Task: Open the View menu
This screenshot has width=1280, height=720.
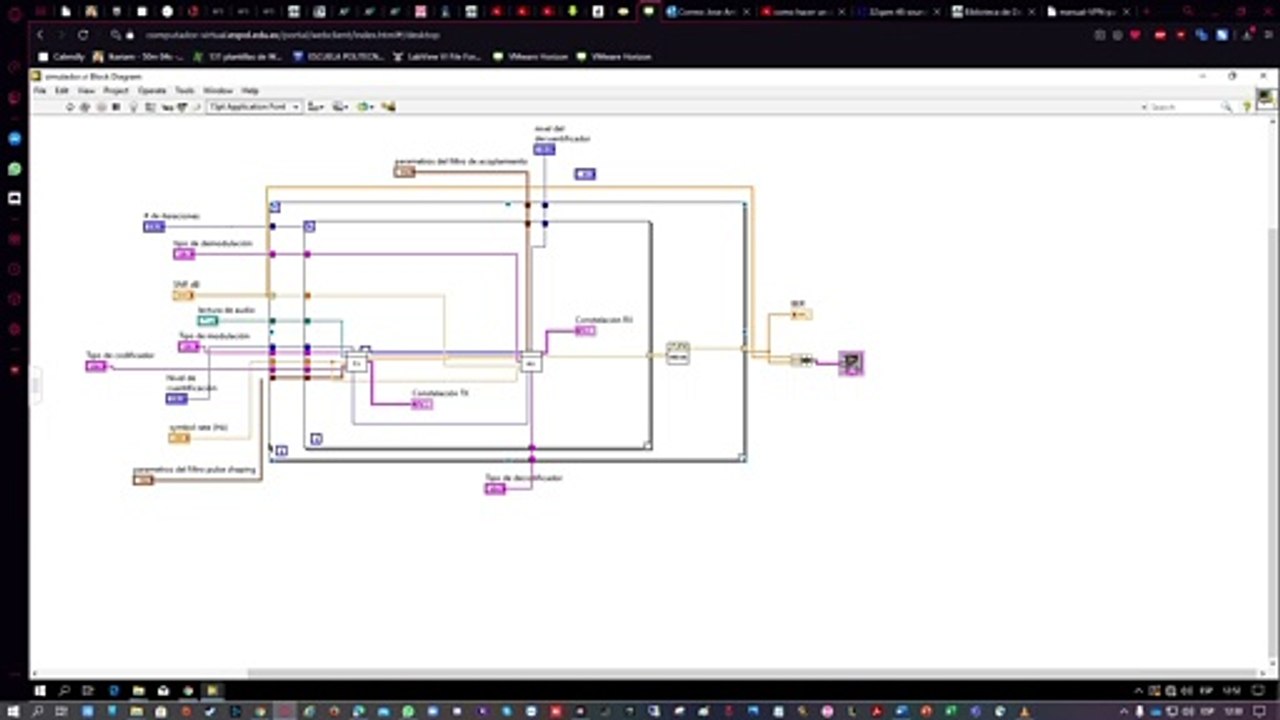Action: (x=86, y=91)
